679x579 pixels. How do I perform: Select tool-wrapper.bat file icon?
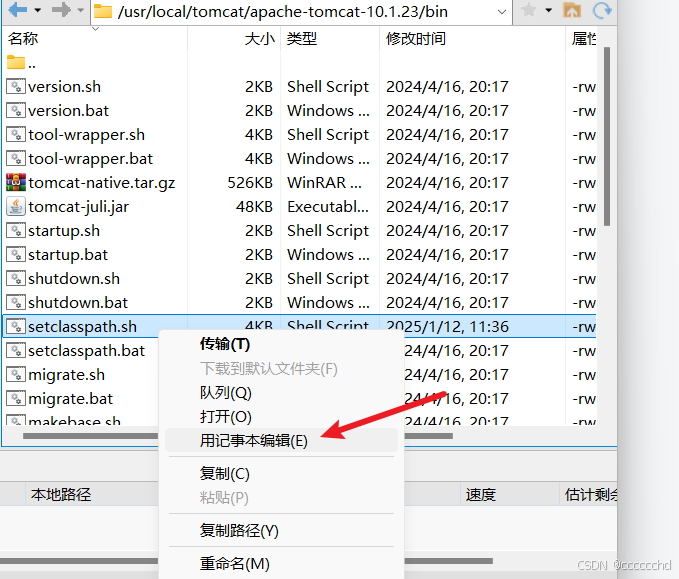(x=16, y=158)
